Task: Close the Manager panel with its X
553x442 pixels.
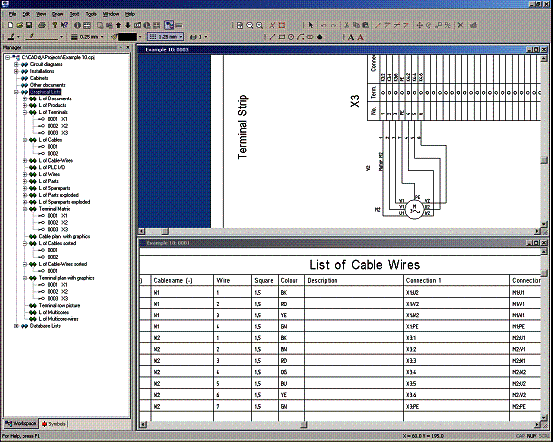Action: [128, 47]
